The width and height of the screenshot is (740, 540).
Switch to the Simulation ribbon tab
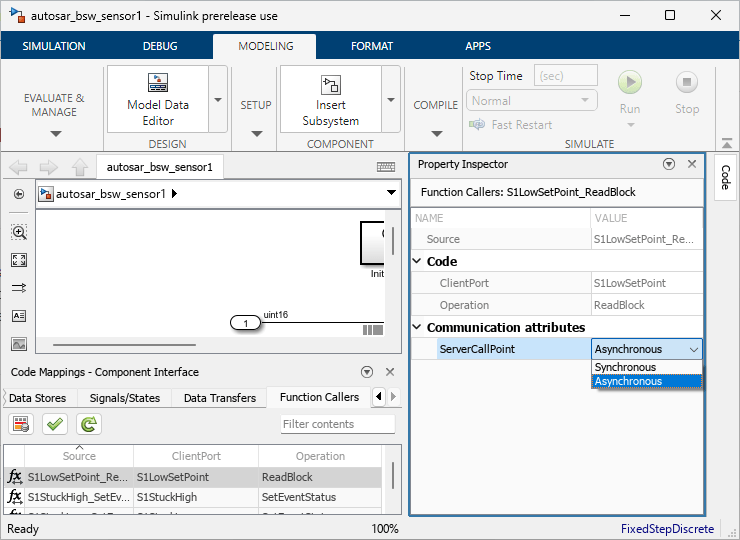[x=54, y=46]
